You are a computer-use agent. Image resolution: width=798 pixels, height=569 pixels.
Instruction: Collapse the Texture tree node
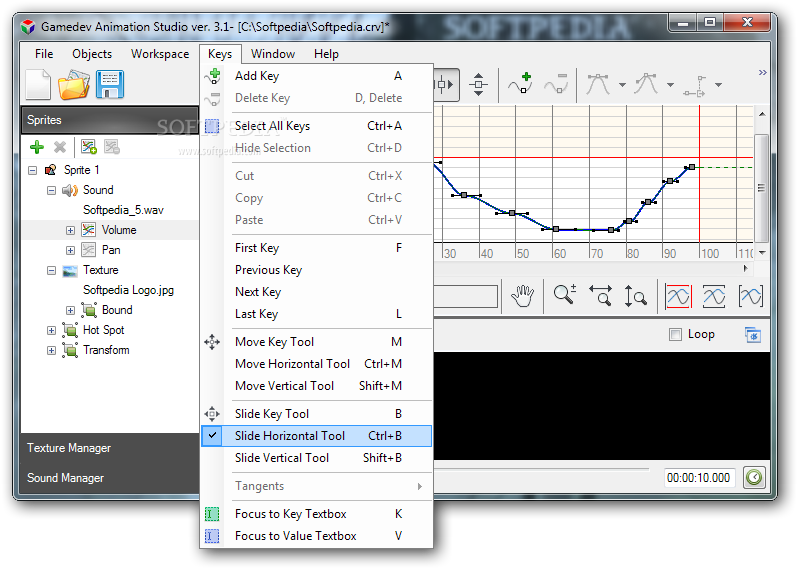[51, 270]
